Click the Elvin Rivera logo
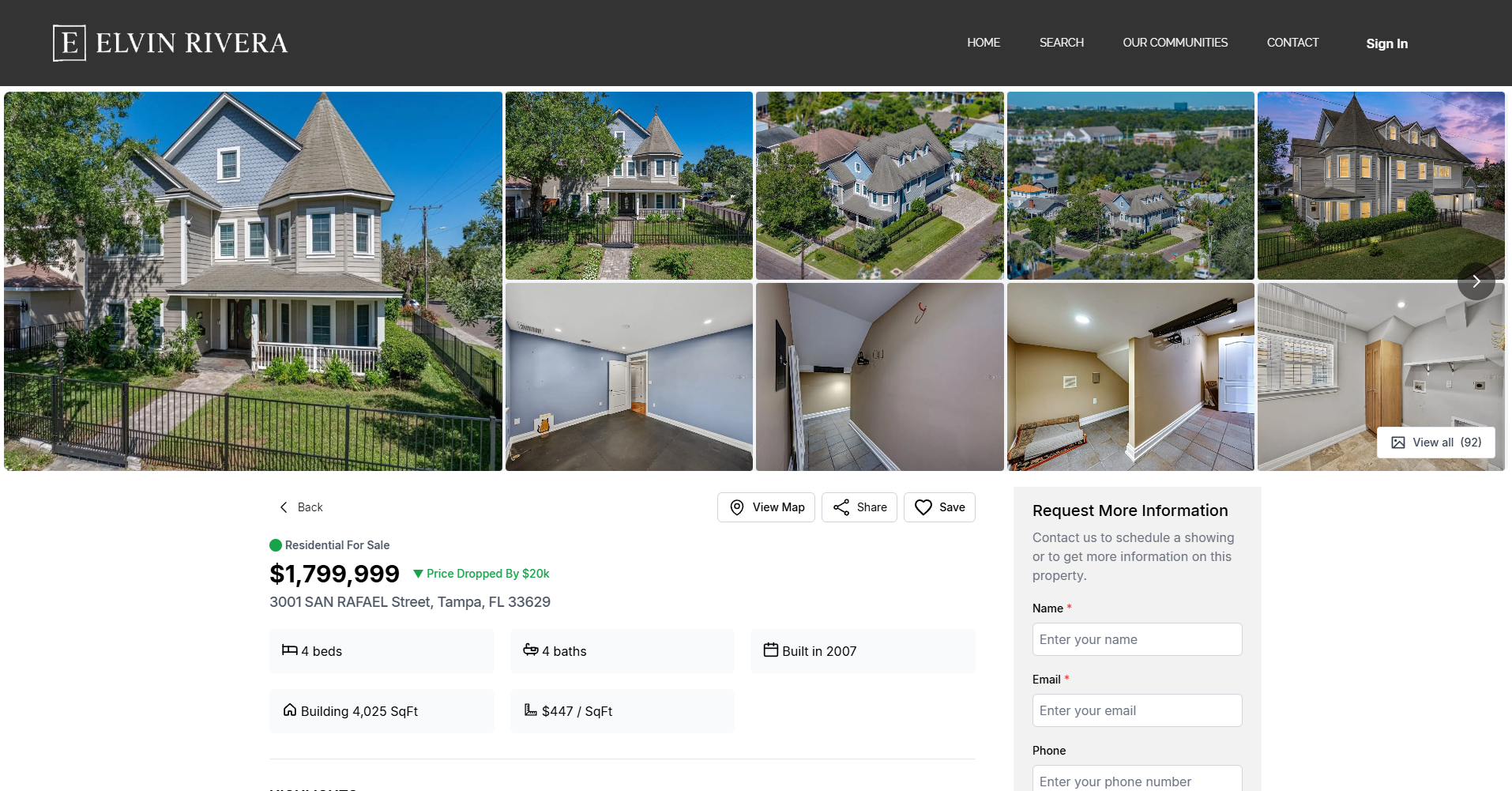Image resolution: width=1512 pixels, height=791 pixels. 169,43
